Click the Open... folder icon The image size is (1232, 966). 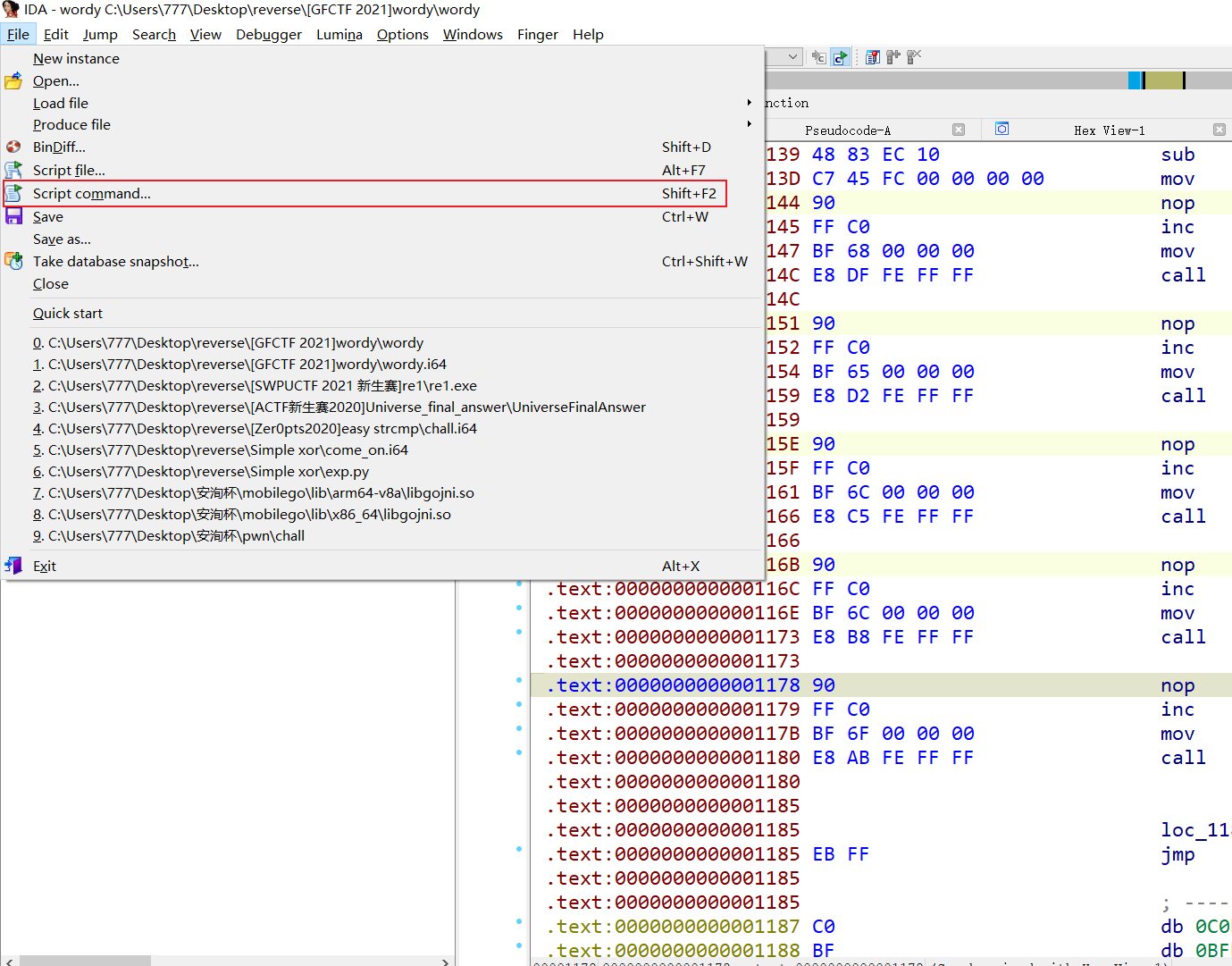(13, 81)
